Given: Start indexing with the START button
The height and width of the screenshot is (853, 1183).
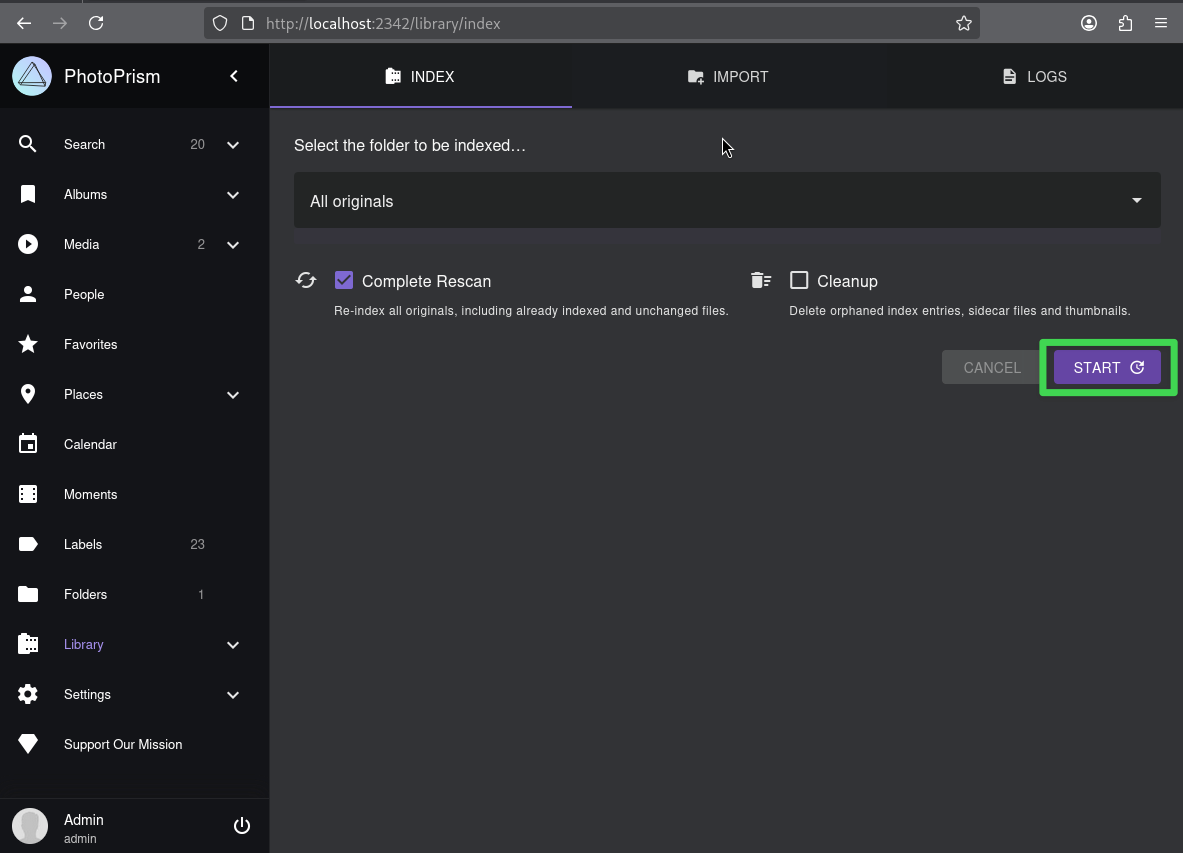Looking at the screenshot, I should pyautogui.click(x=1105, y=367).
